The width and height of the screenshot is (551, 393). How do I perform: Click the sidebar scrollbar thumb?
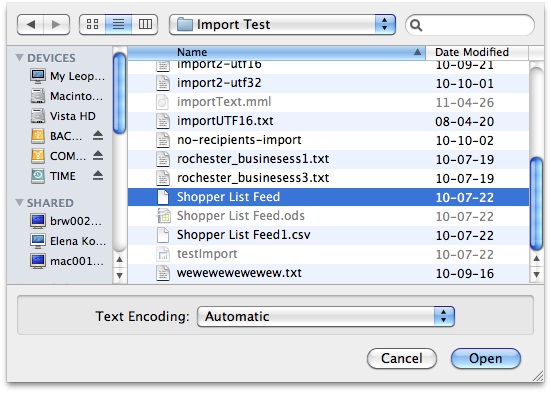119,93
